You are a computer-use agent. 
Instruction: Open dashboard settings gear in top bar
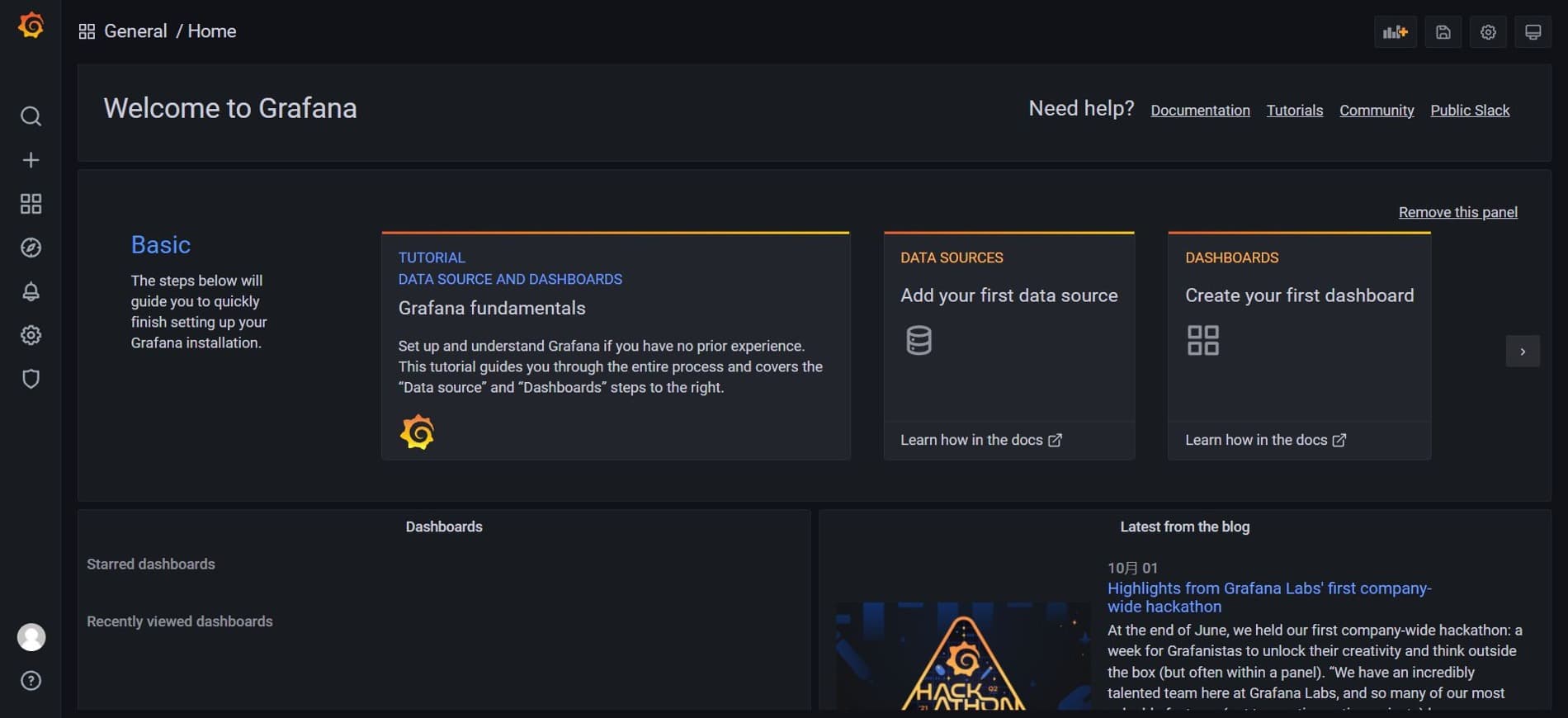(x=1488, y=32)
